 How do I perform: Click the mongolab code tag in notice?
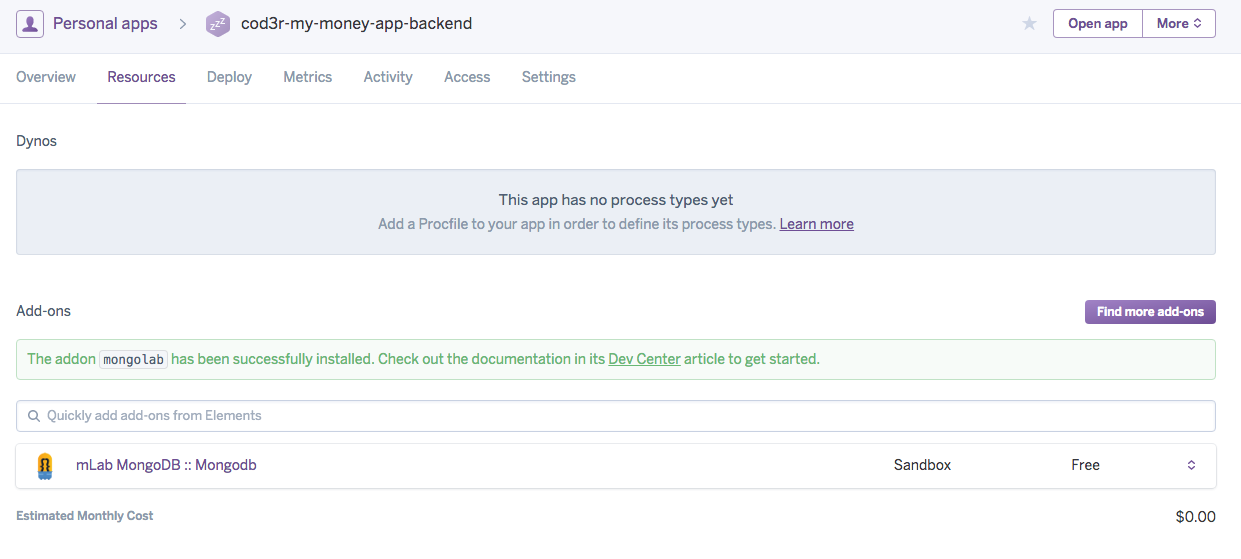pyautogui.click(x=134, y=359)
